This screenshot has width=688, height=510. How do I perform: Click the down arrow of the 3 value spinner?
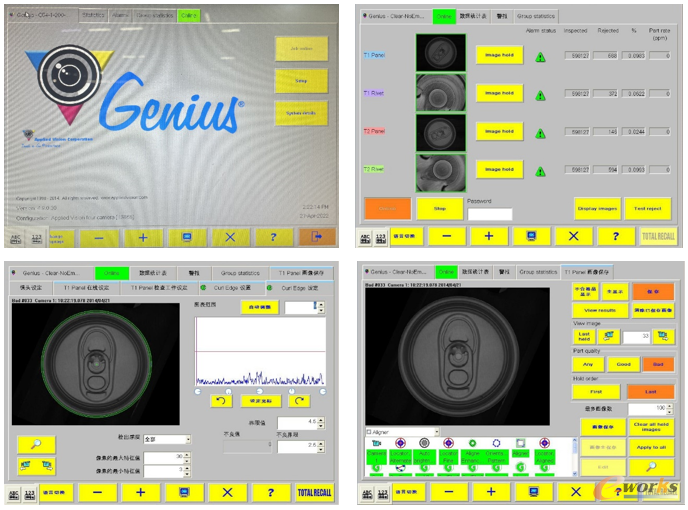tap(186, 474)
